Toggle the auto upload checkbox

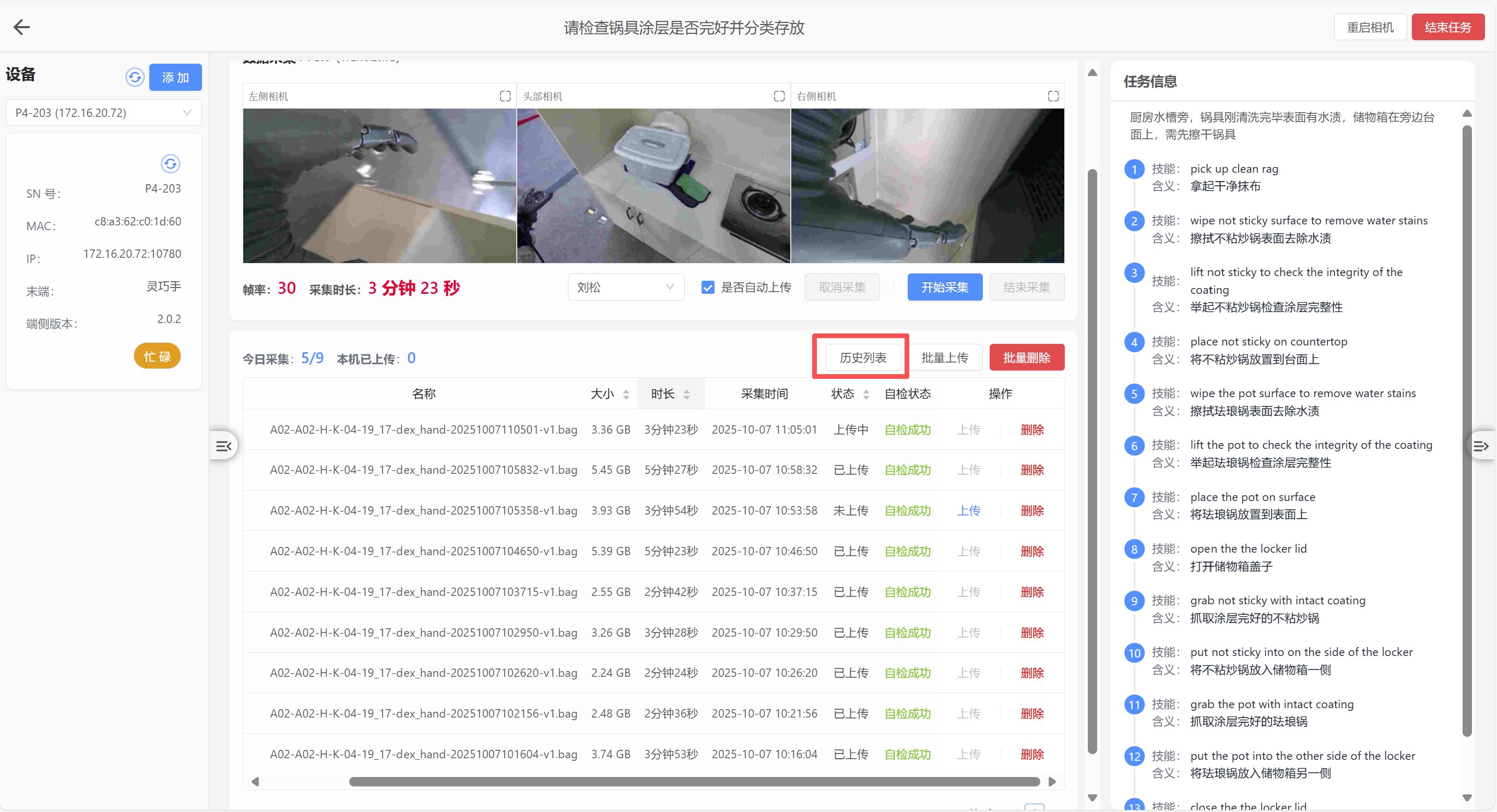[707, 287]
